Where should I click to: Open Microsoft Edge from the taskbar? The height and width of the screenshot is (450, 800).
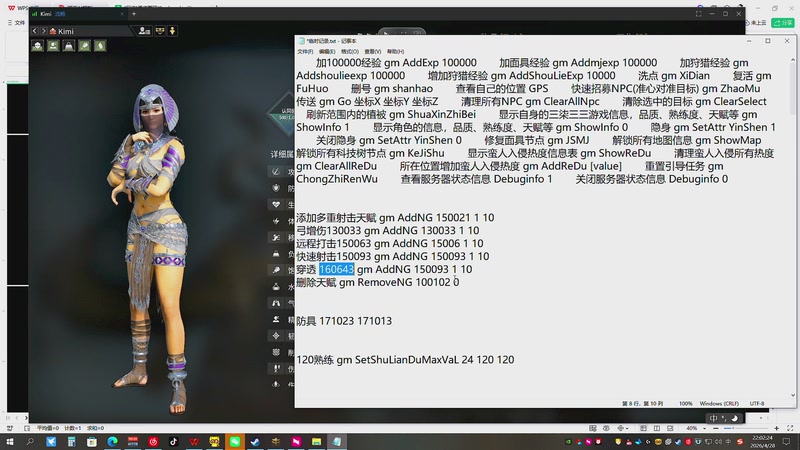[x=112, y=442]
